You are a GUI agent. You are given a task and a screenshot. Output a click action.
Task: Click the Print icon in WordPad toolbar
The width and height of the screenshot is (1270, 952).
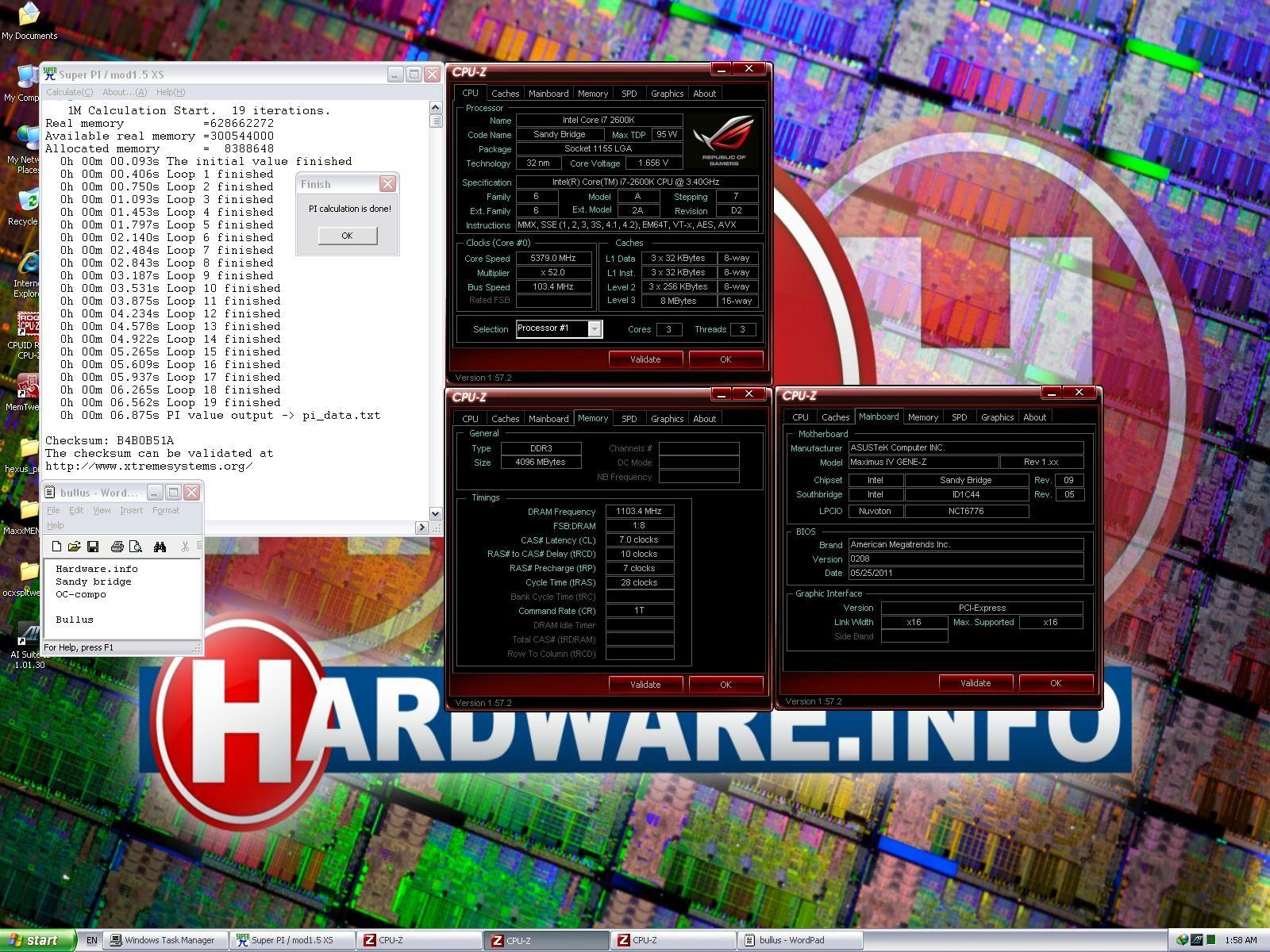coord(117,547)
